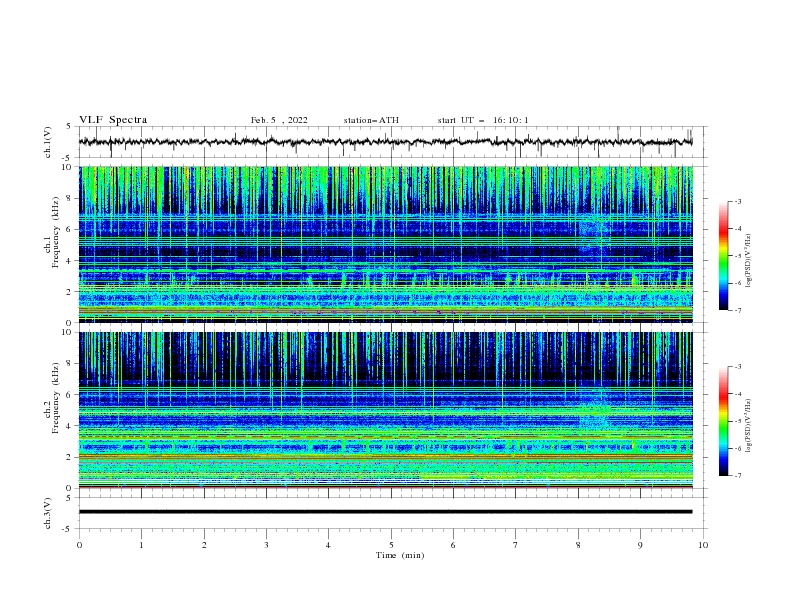Screen dimensions: 792x612
Task: Click the ch.3(V) axis "5" tick label
Action: [x=69, y=498]
